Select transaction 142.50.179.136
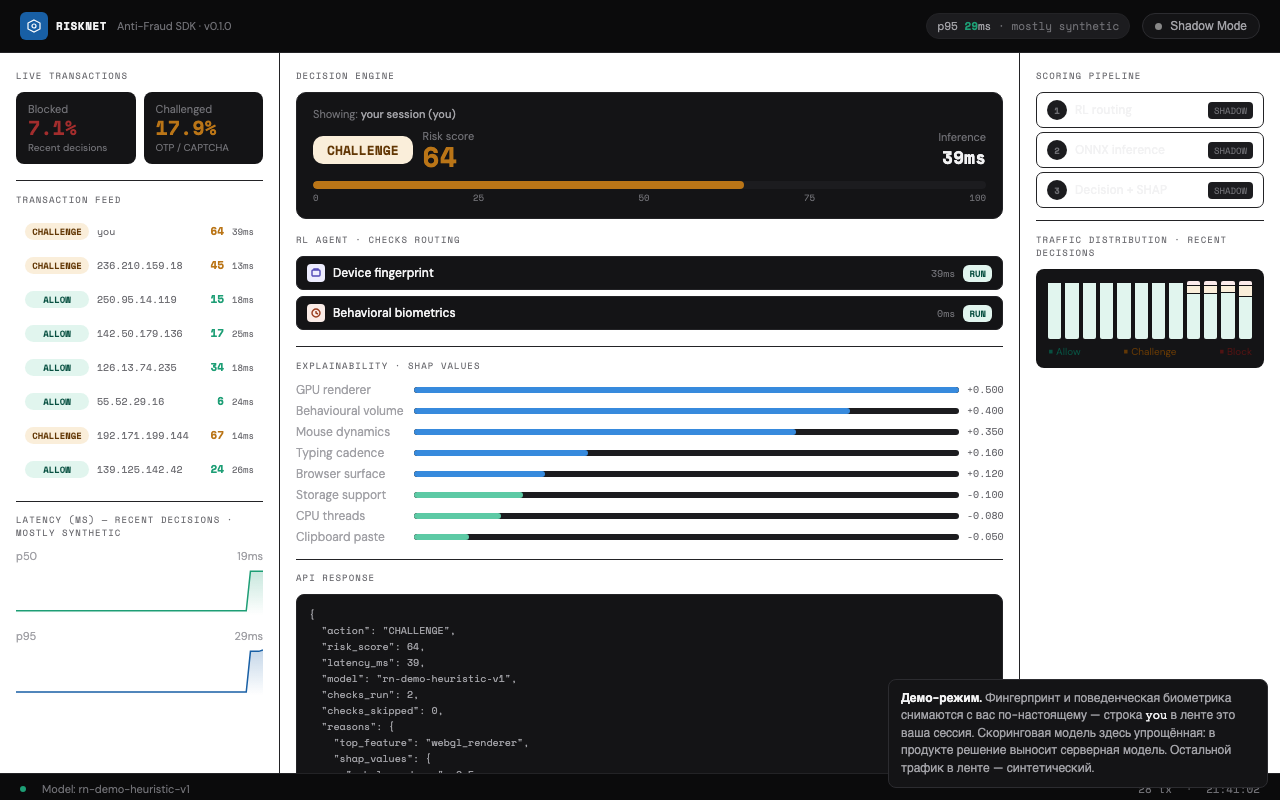The width and height of the screenshot is (1280, 800). [x=139, y=334]
